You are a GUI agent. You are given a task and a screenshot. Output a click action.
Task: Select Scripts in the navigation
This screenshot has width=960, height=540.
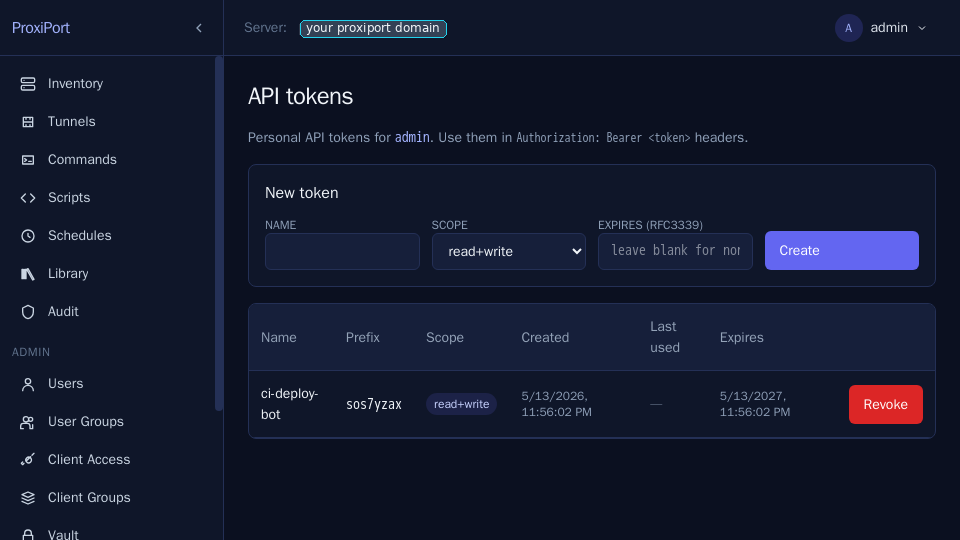click(x=69, y=197)
